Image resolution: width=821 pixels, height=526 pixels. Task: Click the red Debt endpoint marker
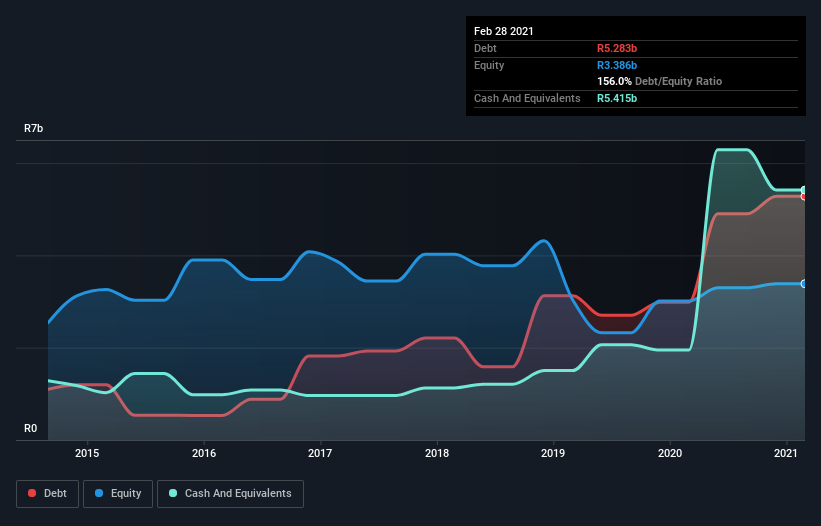[804, 196]
